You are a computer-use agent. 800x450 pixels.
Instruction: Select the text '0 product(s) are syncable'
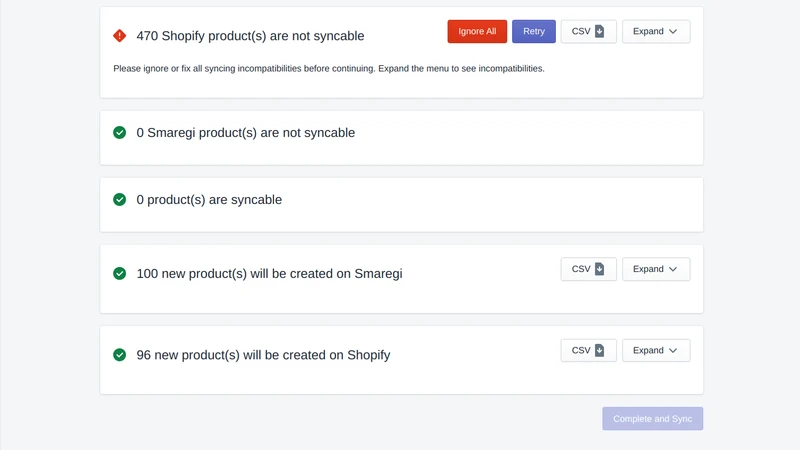(x=209, y=199)
